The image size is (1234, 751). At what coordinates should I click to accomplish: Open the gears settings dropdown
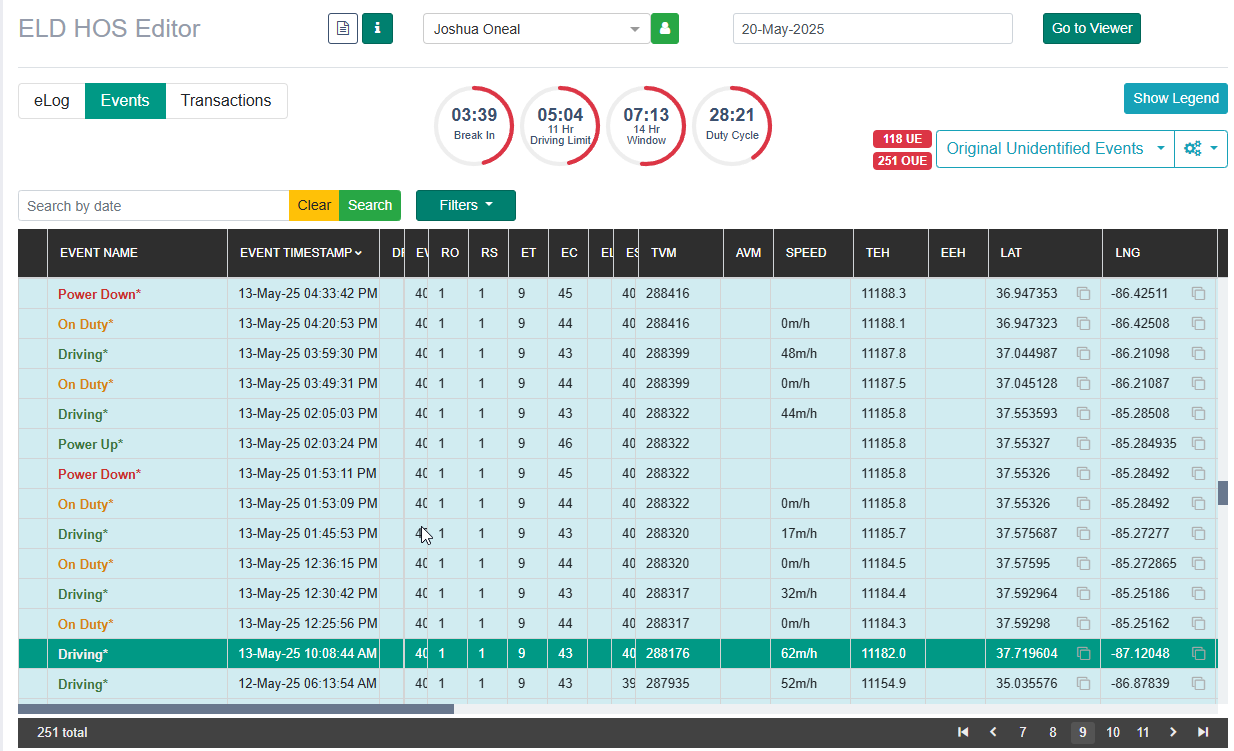(1201, 148)
